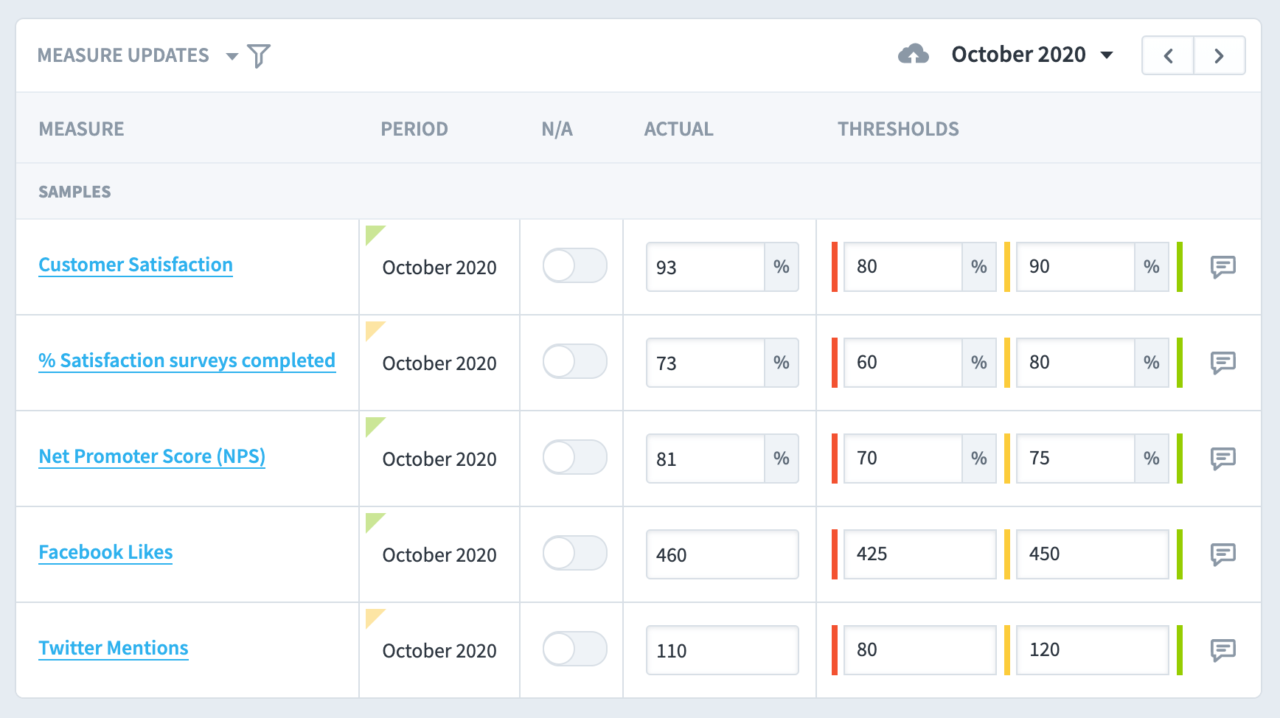Click the actual value field for Twitter Mentions
This screenshot has height=718, width=1280.
pos(721,650)
